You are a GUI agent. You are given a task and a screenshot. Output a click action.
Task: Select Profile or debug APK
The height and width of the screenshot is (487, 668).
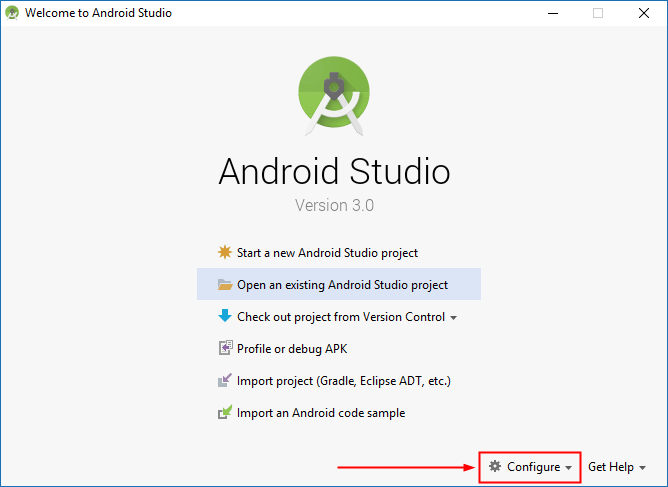pyautogui.click(x=292, y=349)
